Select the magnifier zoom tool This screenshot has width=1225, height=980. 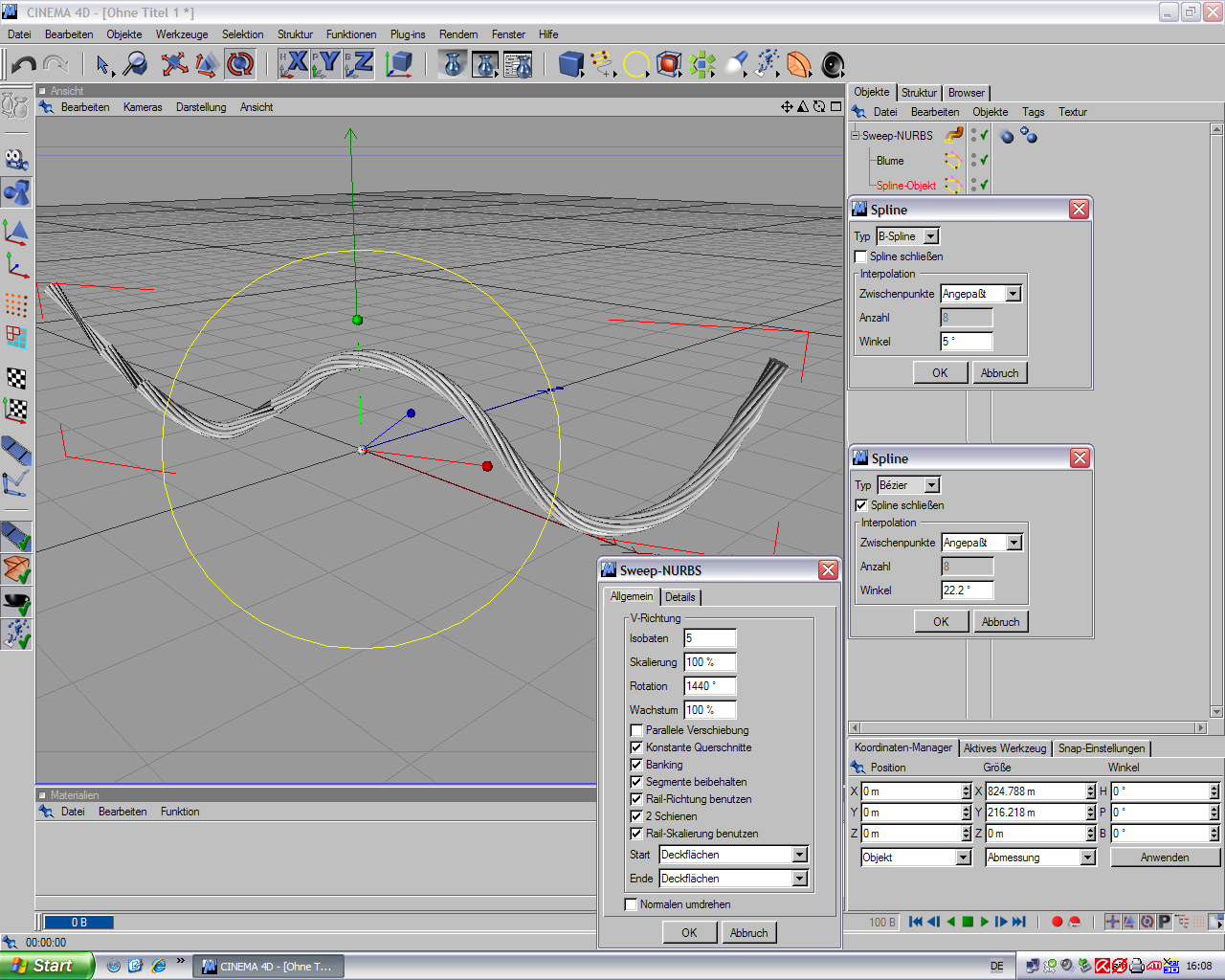(136, 64)
